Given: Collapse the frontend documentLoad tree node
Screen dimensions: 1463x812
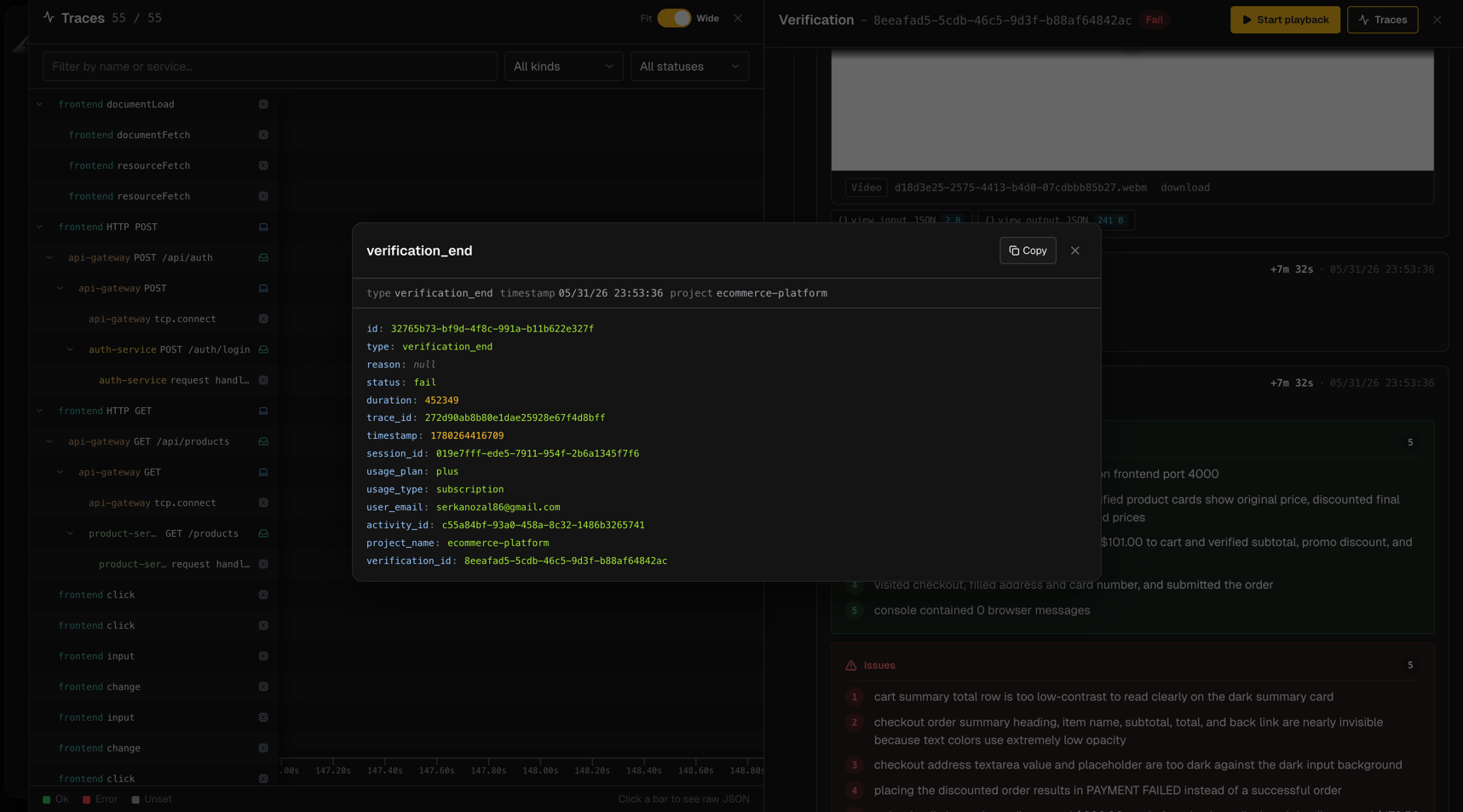Looking at the screenshot, I should pyautogui.click(x=39, y=104).
